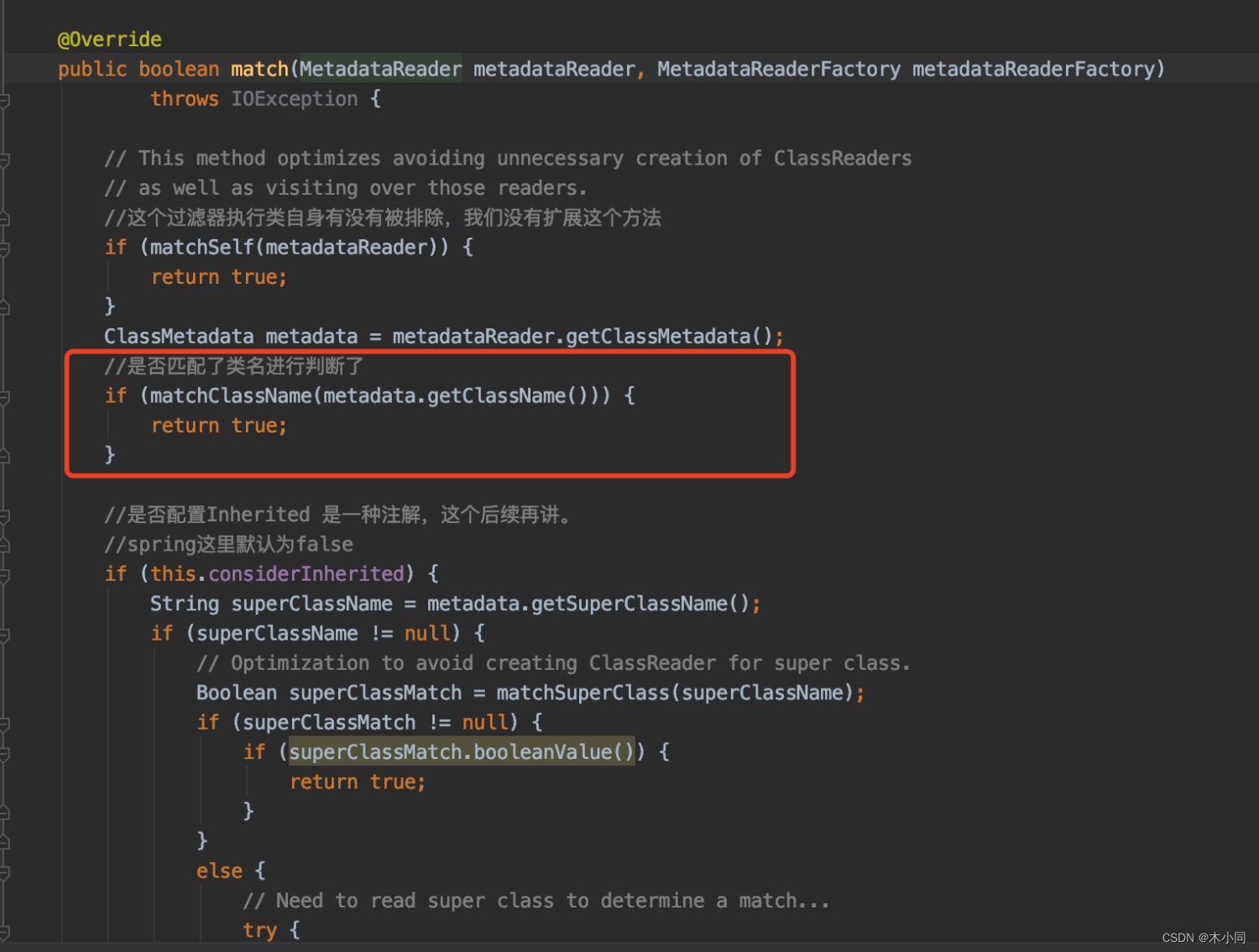Click the 'boolean' return type keyword
The height and width of the screenshot is (952, 1259).
click(x=179, y=69)
